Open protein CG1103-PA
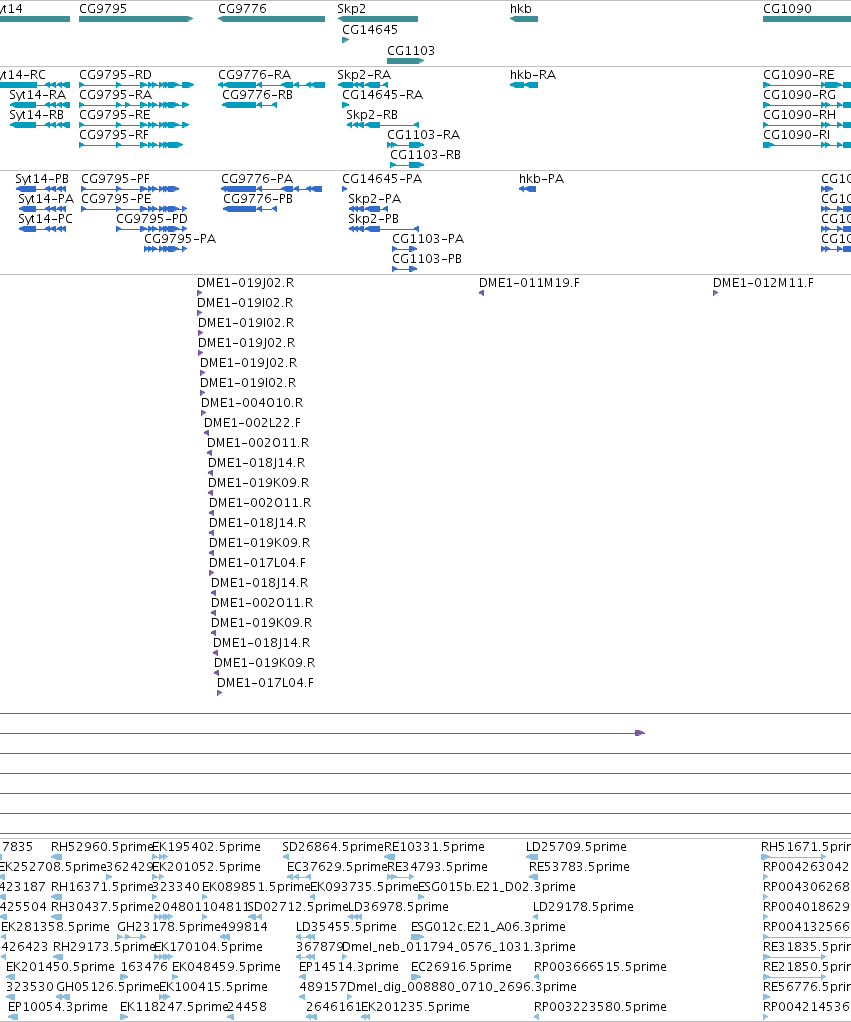851x1022 pixels. [x=428, y=239]
